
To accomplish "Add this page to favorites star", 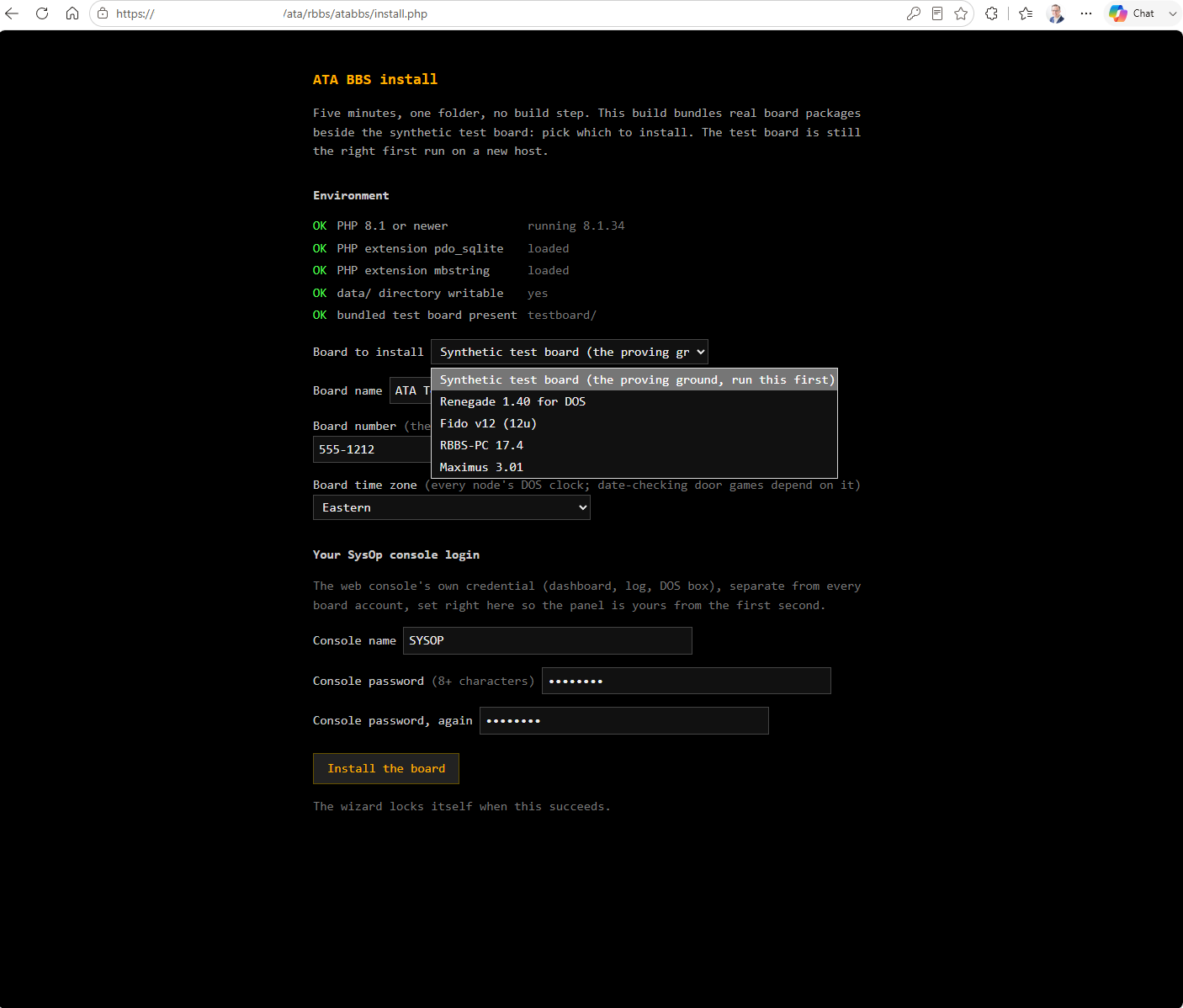I will tap(961, 13).
